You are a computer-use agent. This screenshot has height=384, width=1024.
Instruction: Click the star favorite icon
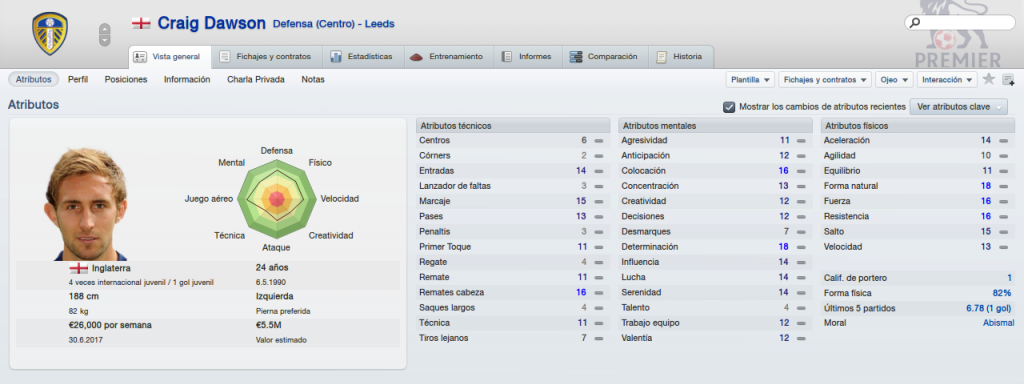989,80
